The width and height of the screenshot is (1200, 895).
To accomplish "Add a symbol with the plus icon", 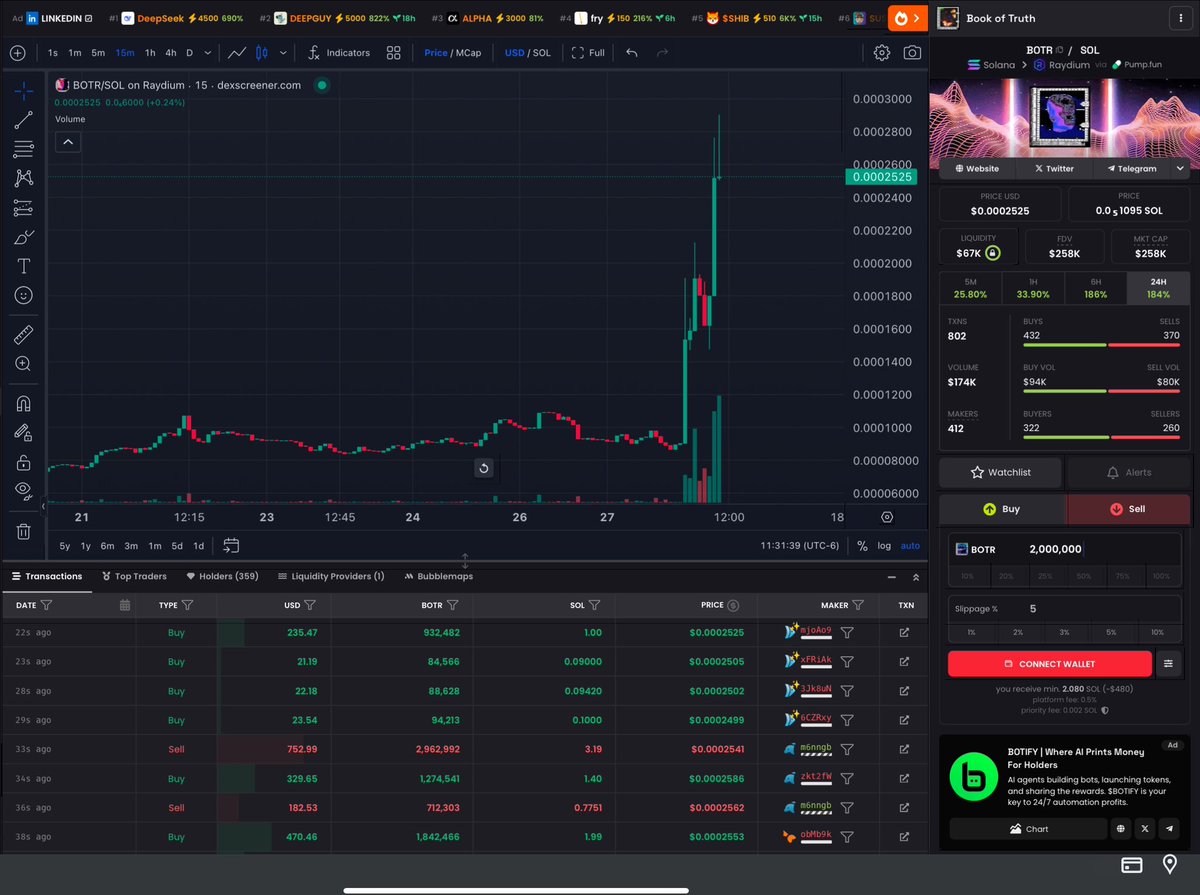I will coord(18,53).
